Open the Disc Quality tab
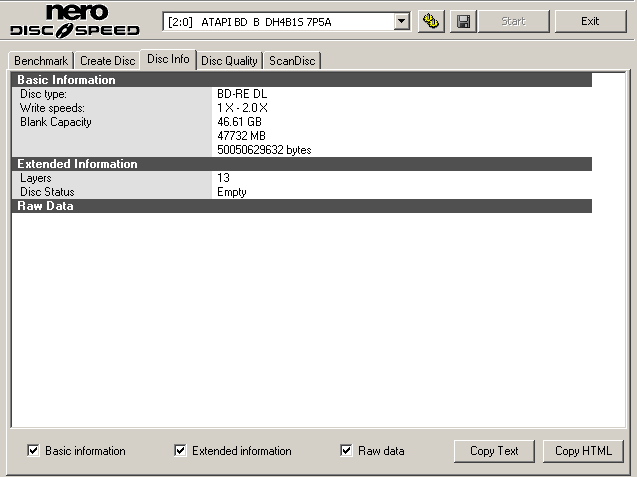 [x=230, y=61]
